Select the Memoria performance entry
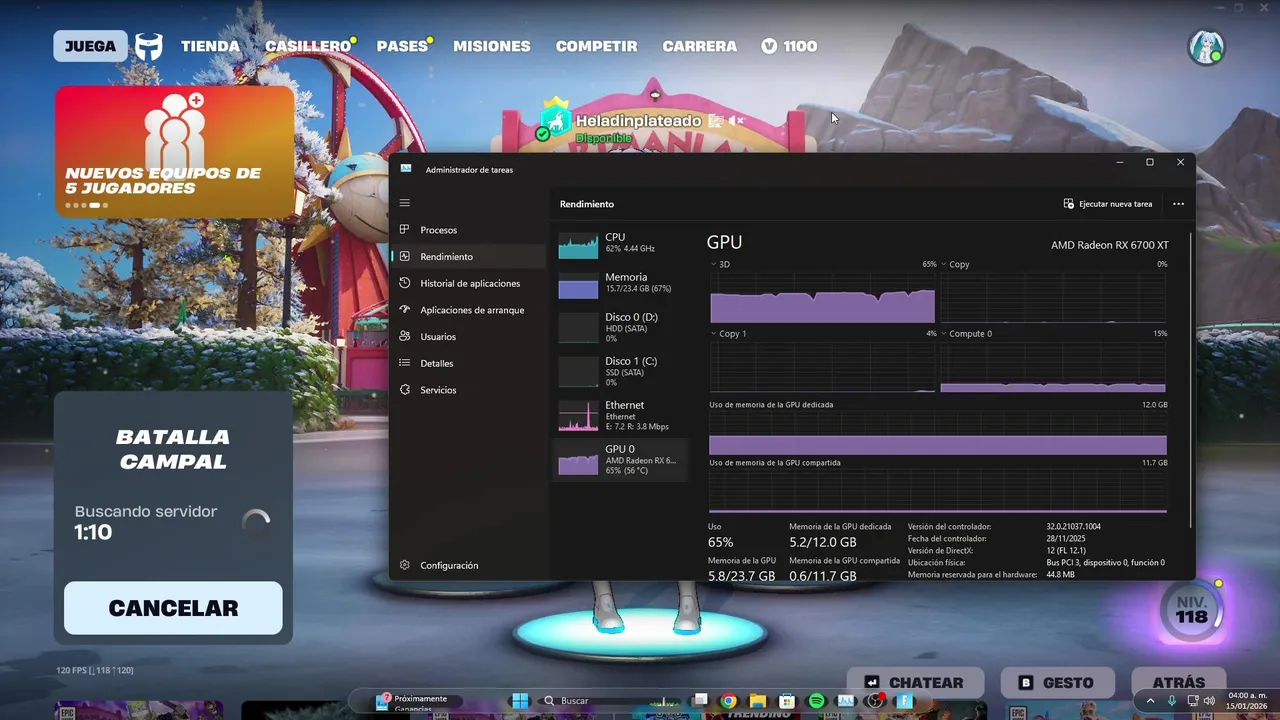The height and width of the screenshot is (720, 1280). click(x=620, y=283)
